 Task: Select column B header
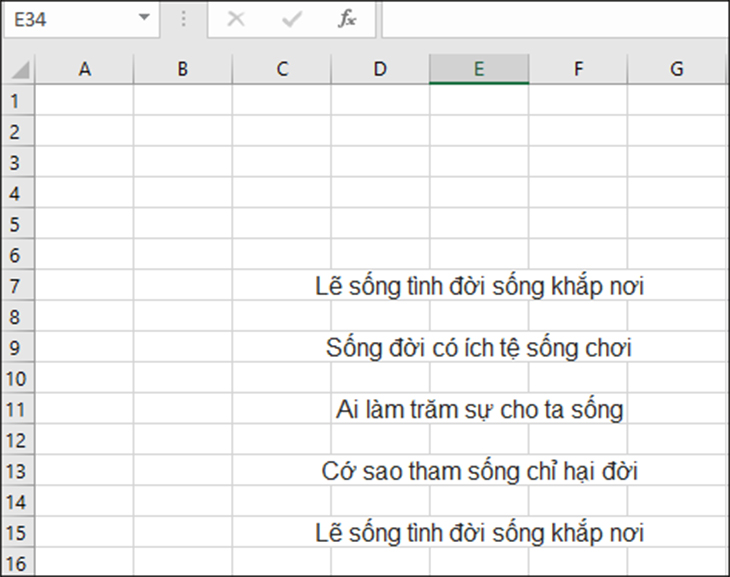point(182,69)
